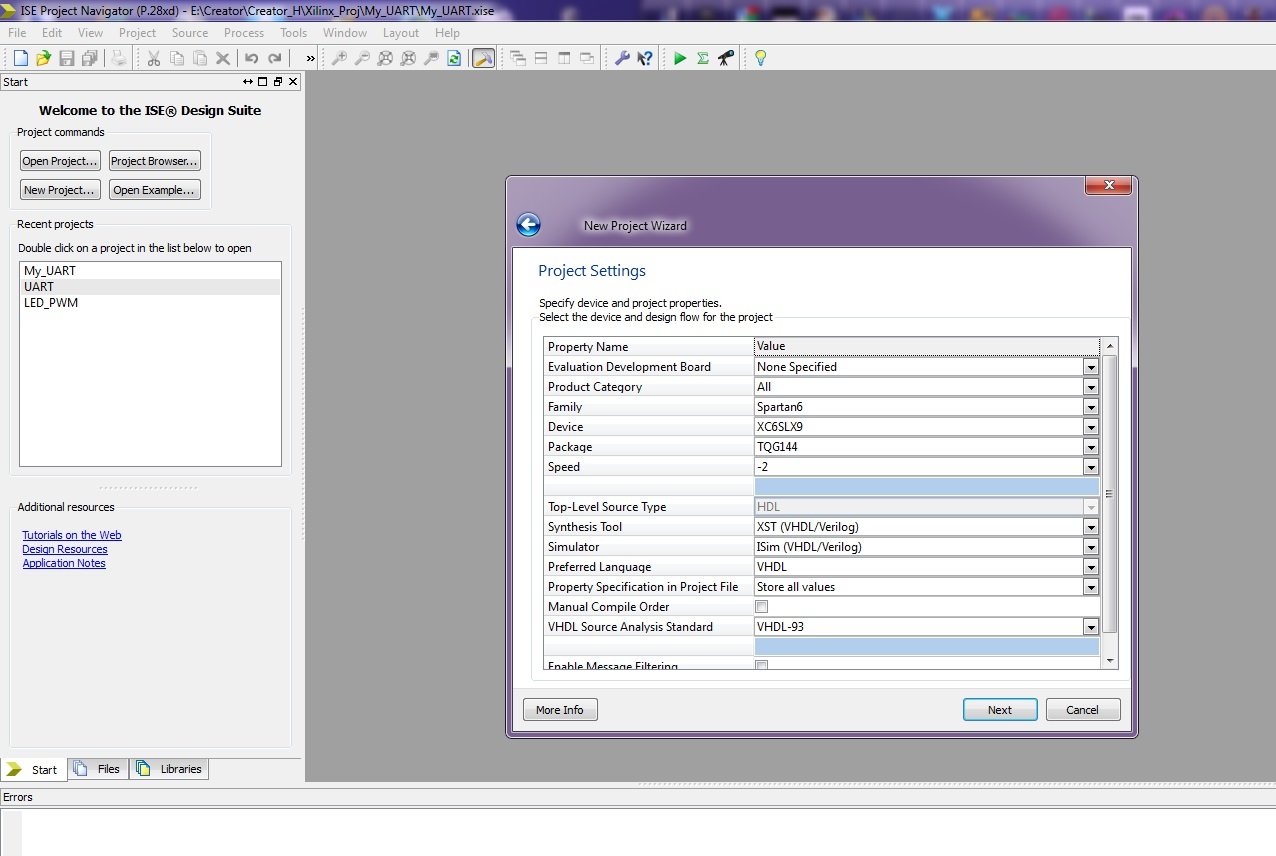The image size is (1276, 856).
Task: Click the green Run process arrow icon
Action: [680, 59]
